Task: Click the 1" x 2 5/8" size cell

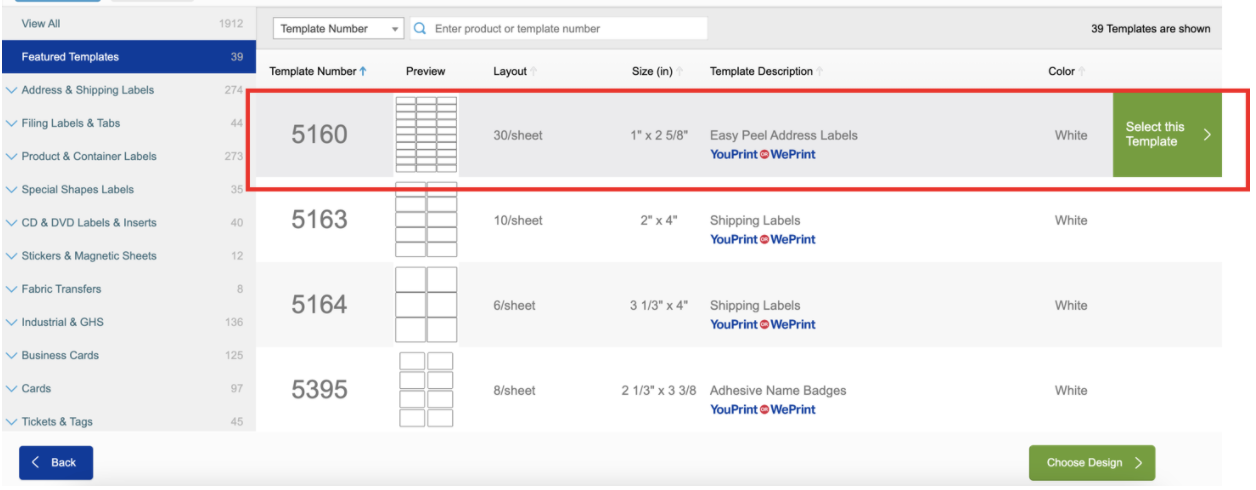Action: click(659, 135)
